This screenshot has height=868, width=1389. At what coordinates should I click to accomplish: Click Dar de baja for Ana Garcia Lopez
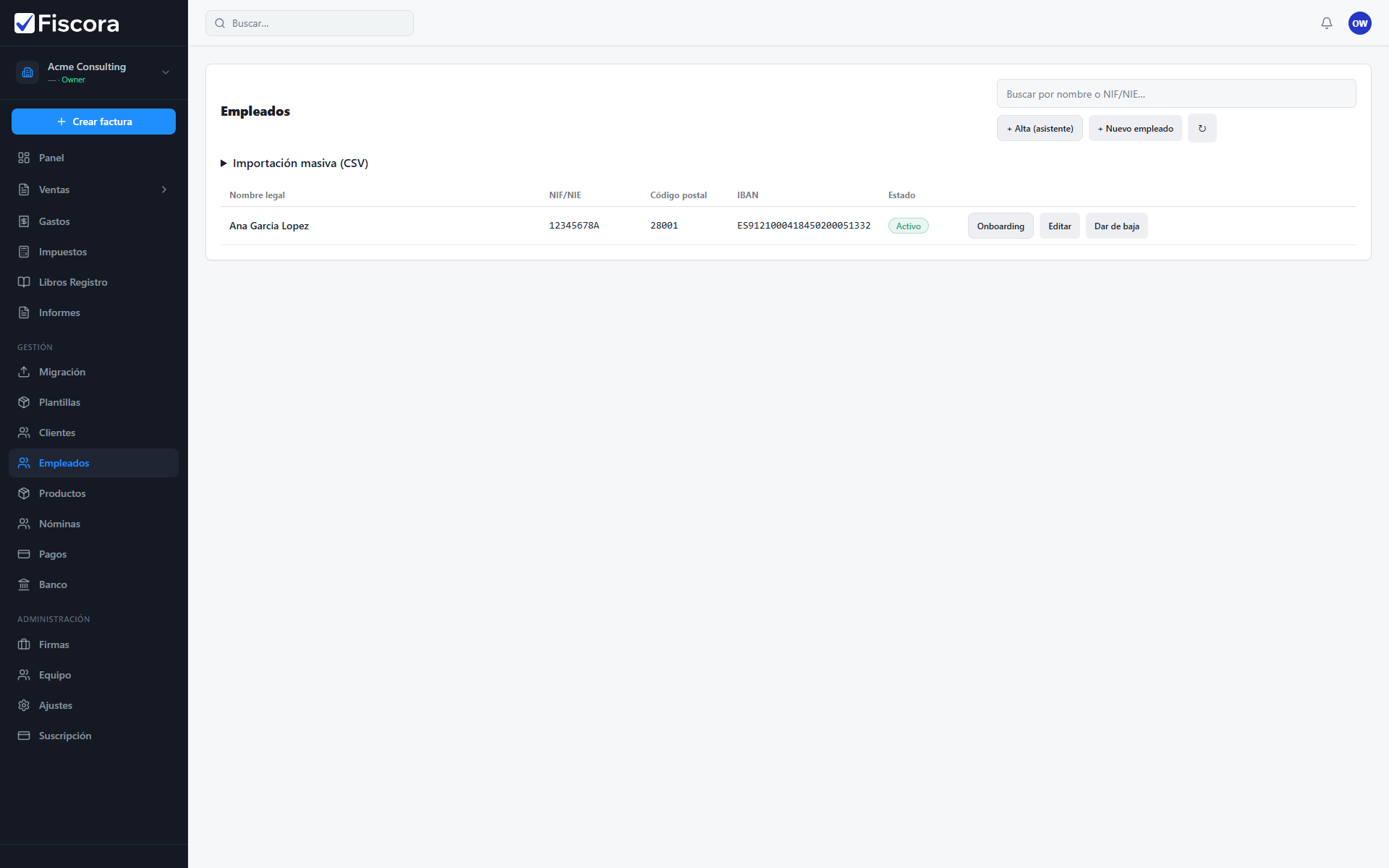point(1116,226)
